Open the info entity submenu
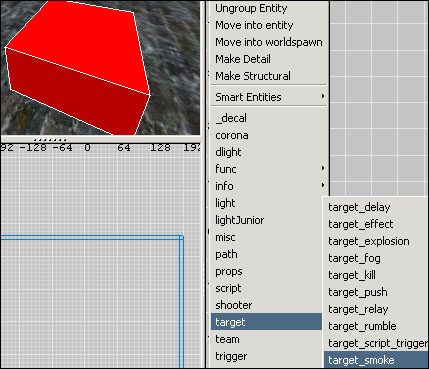This screenshot has width=429, height=369. (269, 186)
